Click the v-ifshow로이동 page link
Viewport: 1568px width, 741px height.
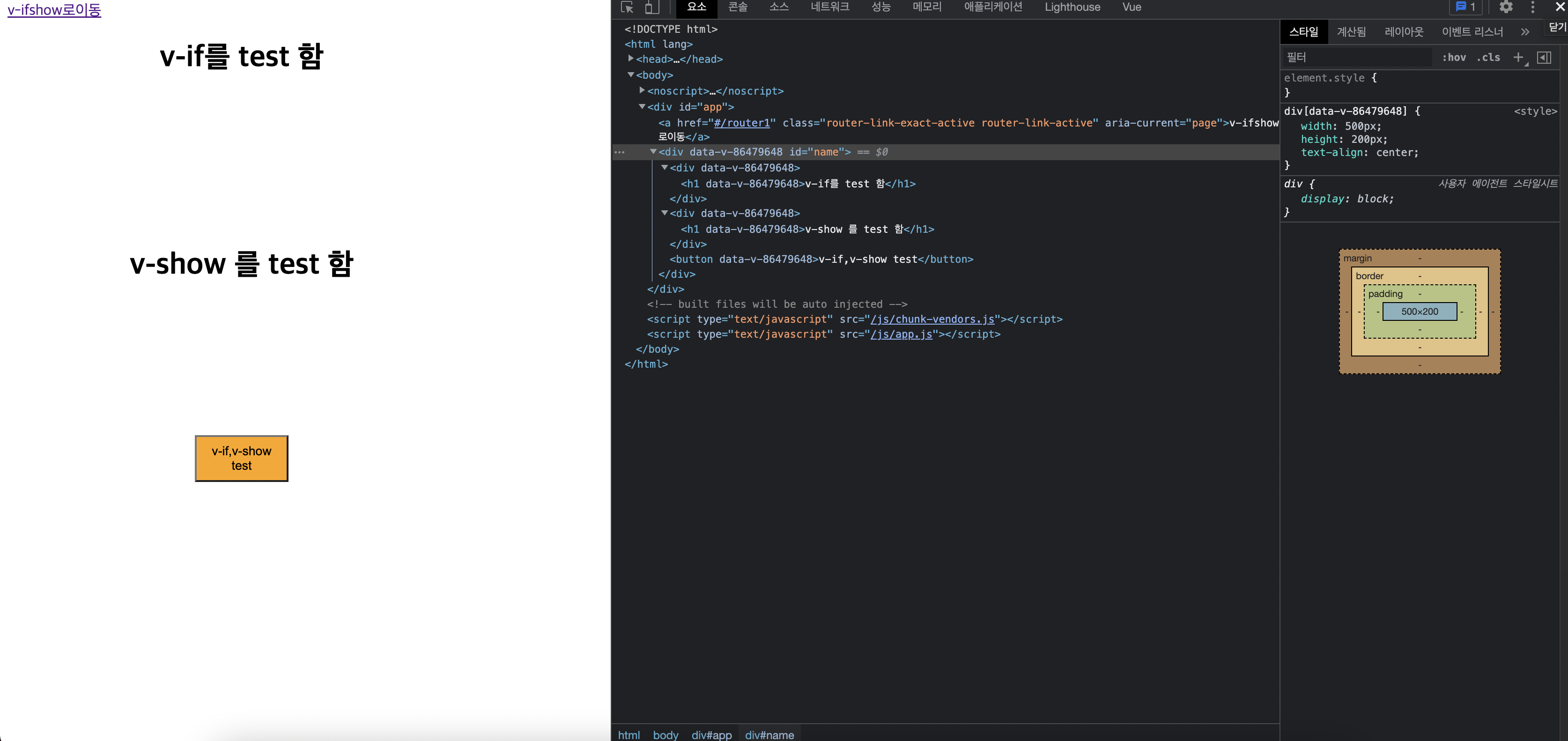(54, 10)
